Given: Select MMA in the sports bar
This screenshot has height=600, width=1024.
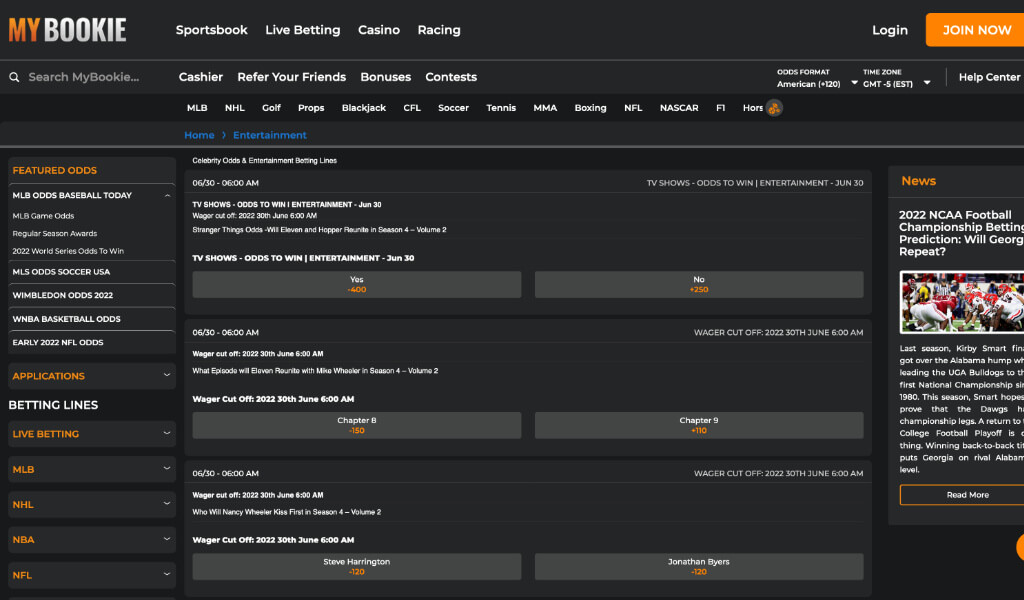Looking at the screenshot, I should pyautogui.click(x=545, y=108).
